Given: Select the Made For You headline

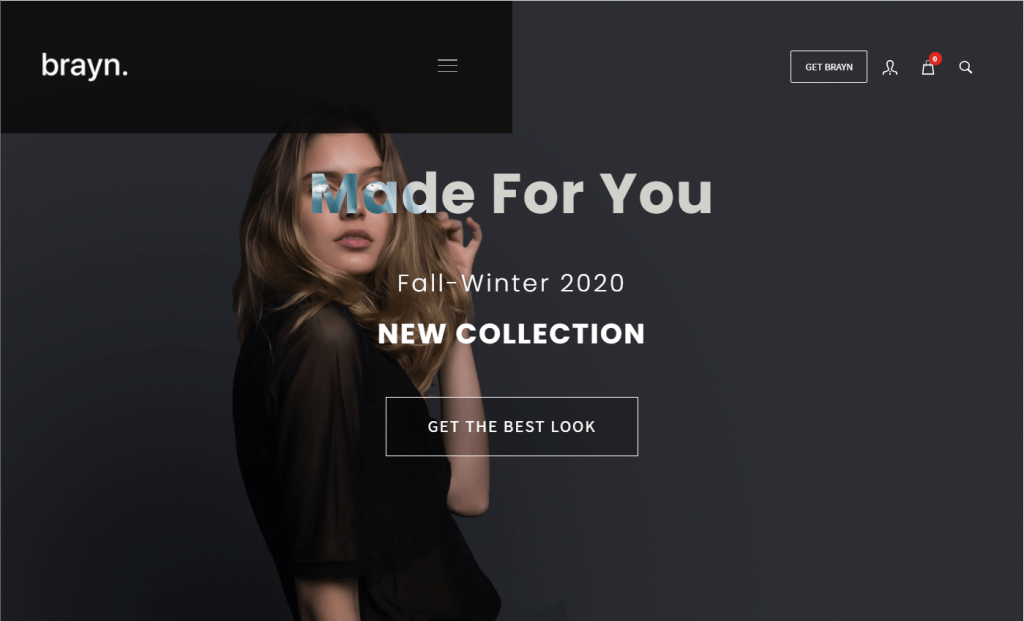Looking at the screenshot, I should click(x=511, y=193).
